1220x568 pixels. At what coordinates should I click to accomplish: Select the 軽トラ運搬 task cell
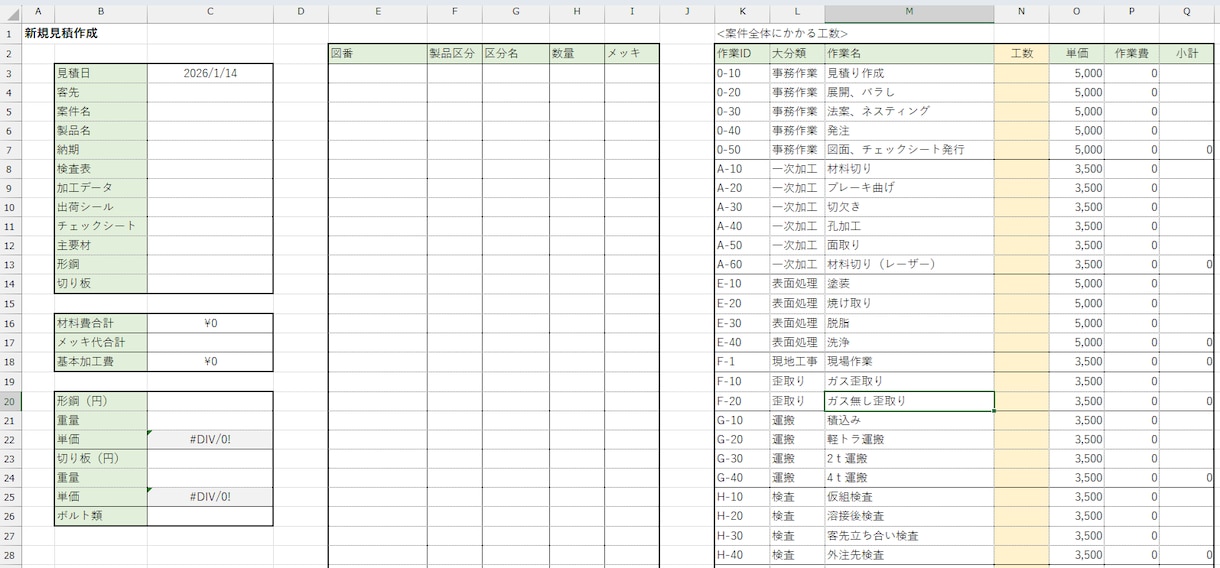point(909,439)
